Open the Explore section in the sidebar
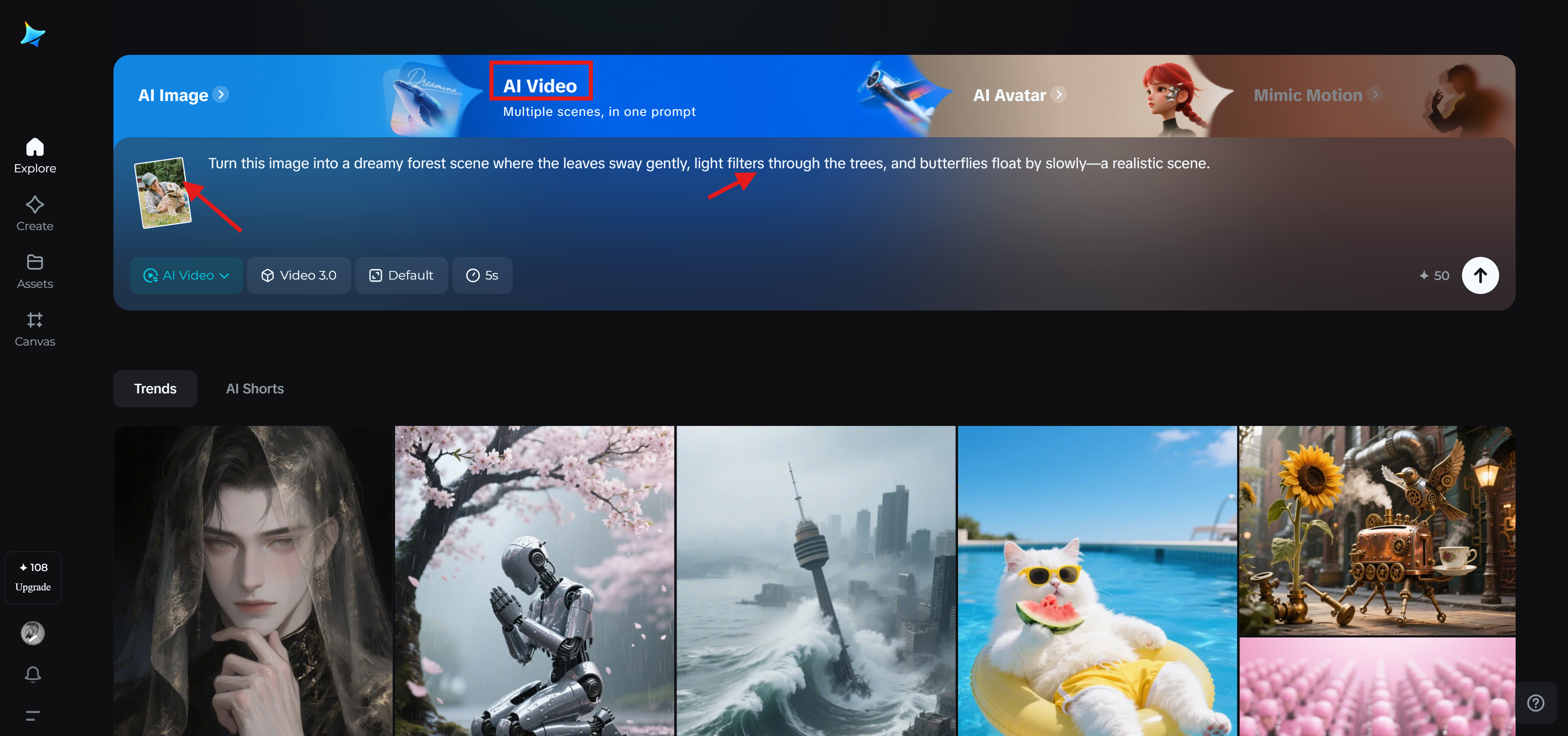1568x736 pixels. point(34,155)
